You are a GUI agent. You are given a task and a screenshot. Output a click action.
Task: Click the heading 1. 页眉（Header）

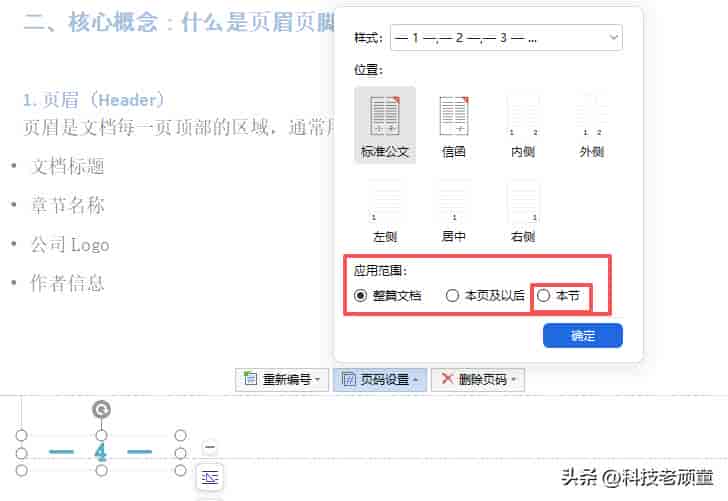(x=93, y=100)
